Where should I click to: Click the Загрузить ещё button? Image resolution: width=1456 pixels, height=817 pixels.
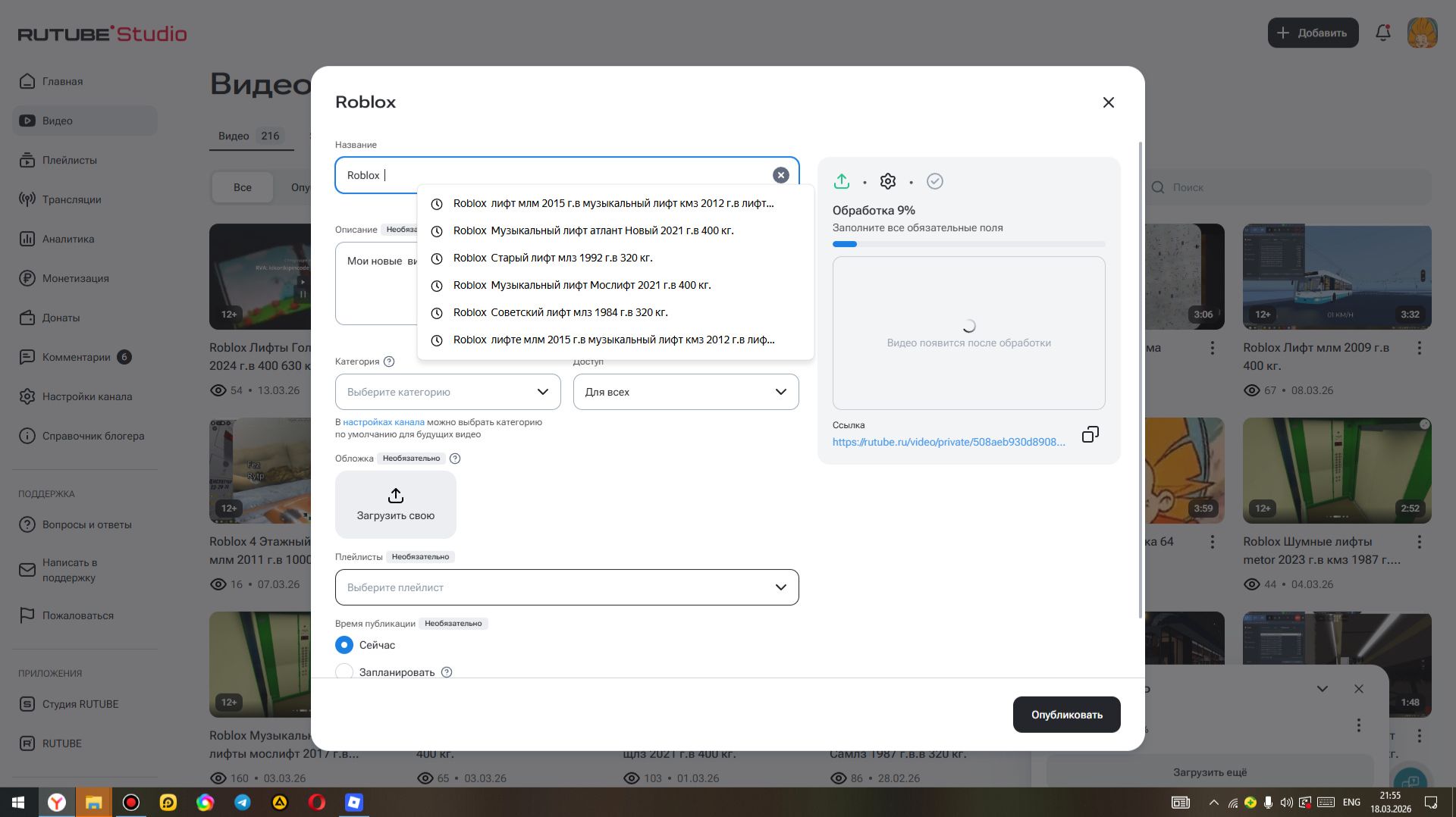1210,772
